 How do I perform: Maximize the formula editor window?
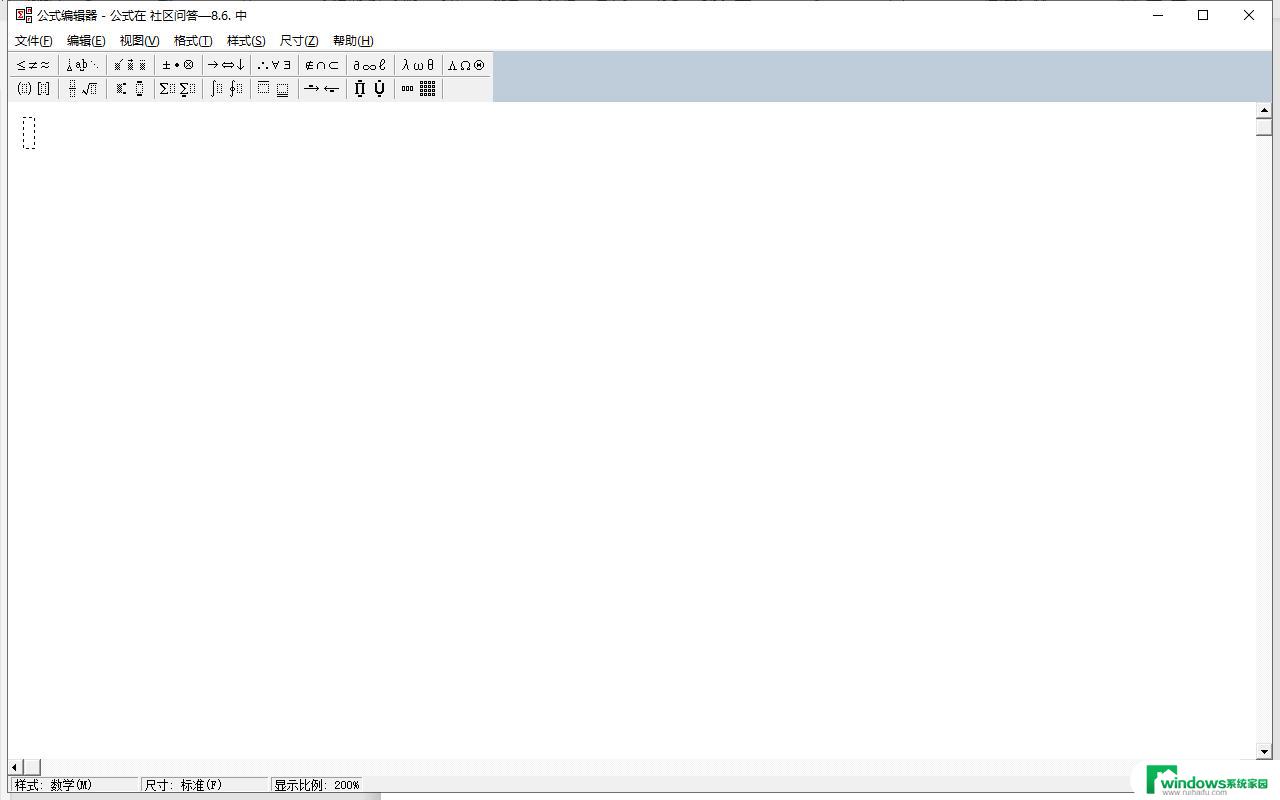(x=1203, y=15)
